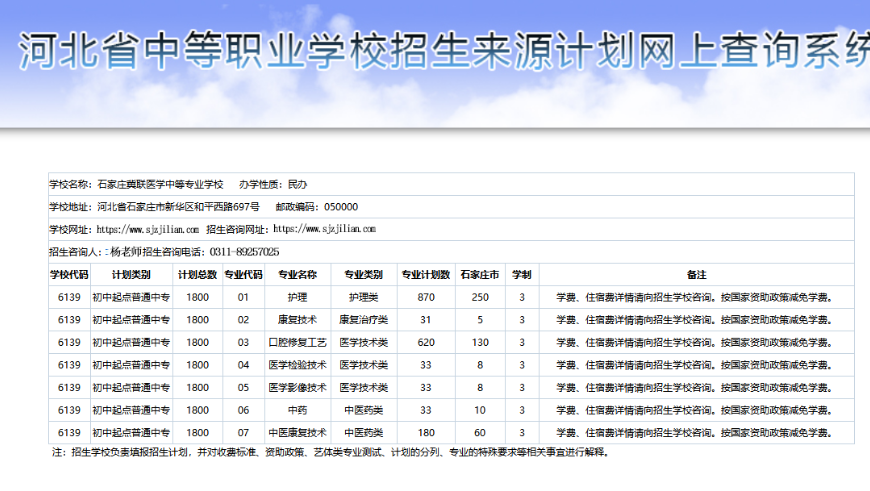Click 学制 value 3 in the 护理 row
The width and height of the screenshot is (870, 491).
pos(522,297)
